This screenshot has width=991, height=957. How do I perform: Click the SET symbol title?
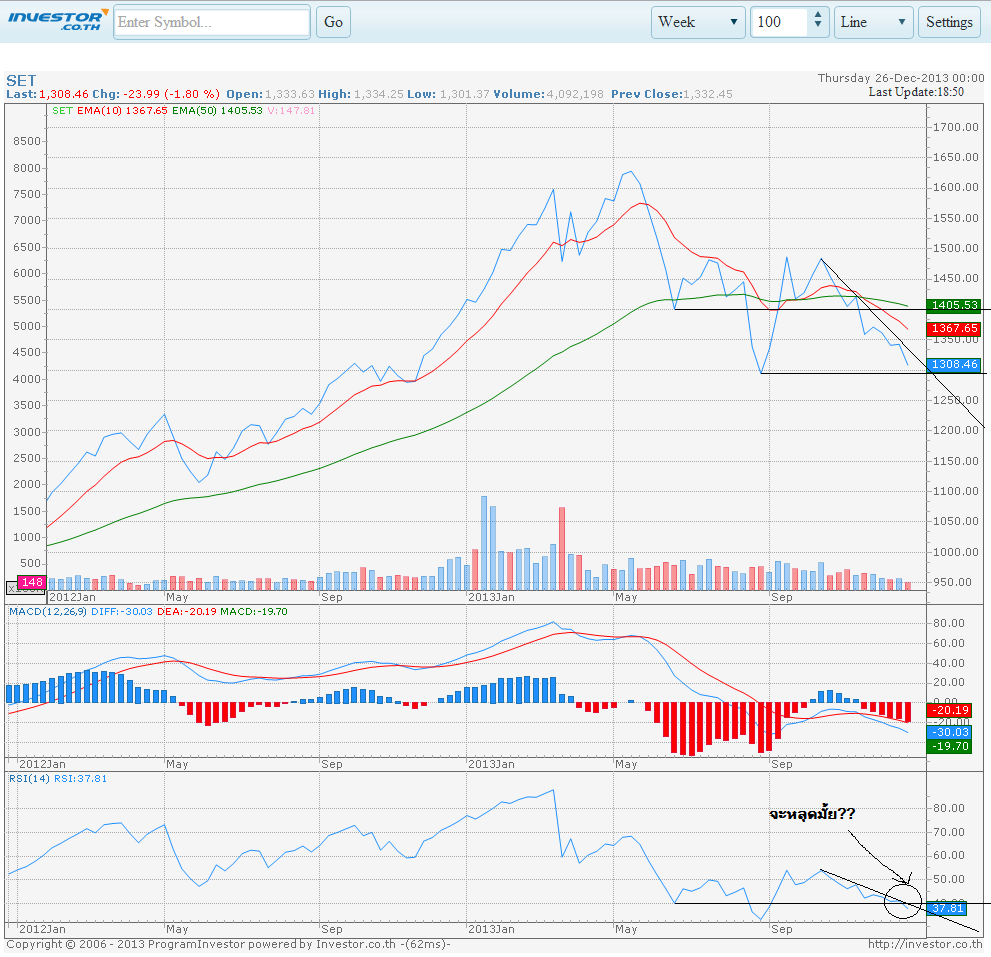tap(21, 80)
